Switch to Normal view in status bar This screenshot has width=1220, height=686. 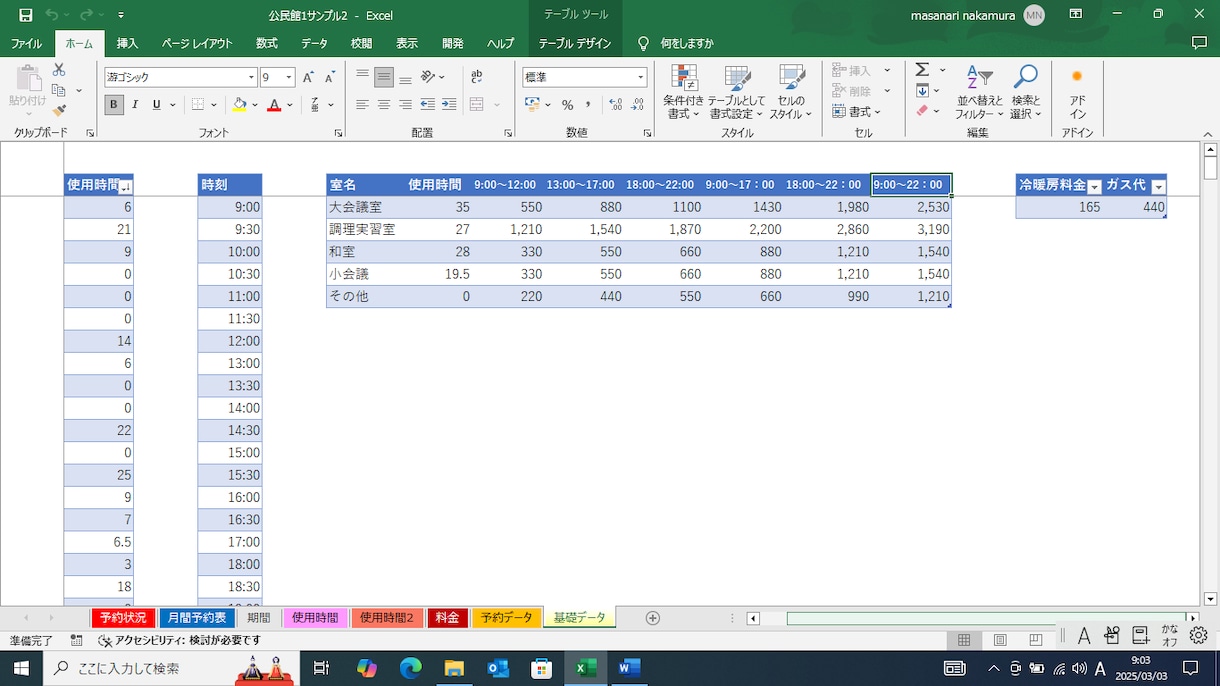[964, 640]
